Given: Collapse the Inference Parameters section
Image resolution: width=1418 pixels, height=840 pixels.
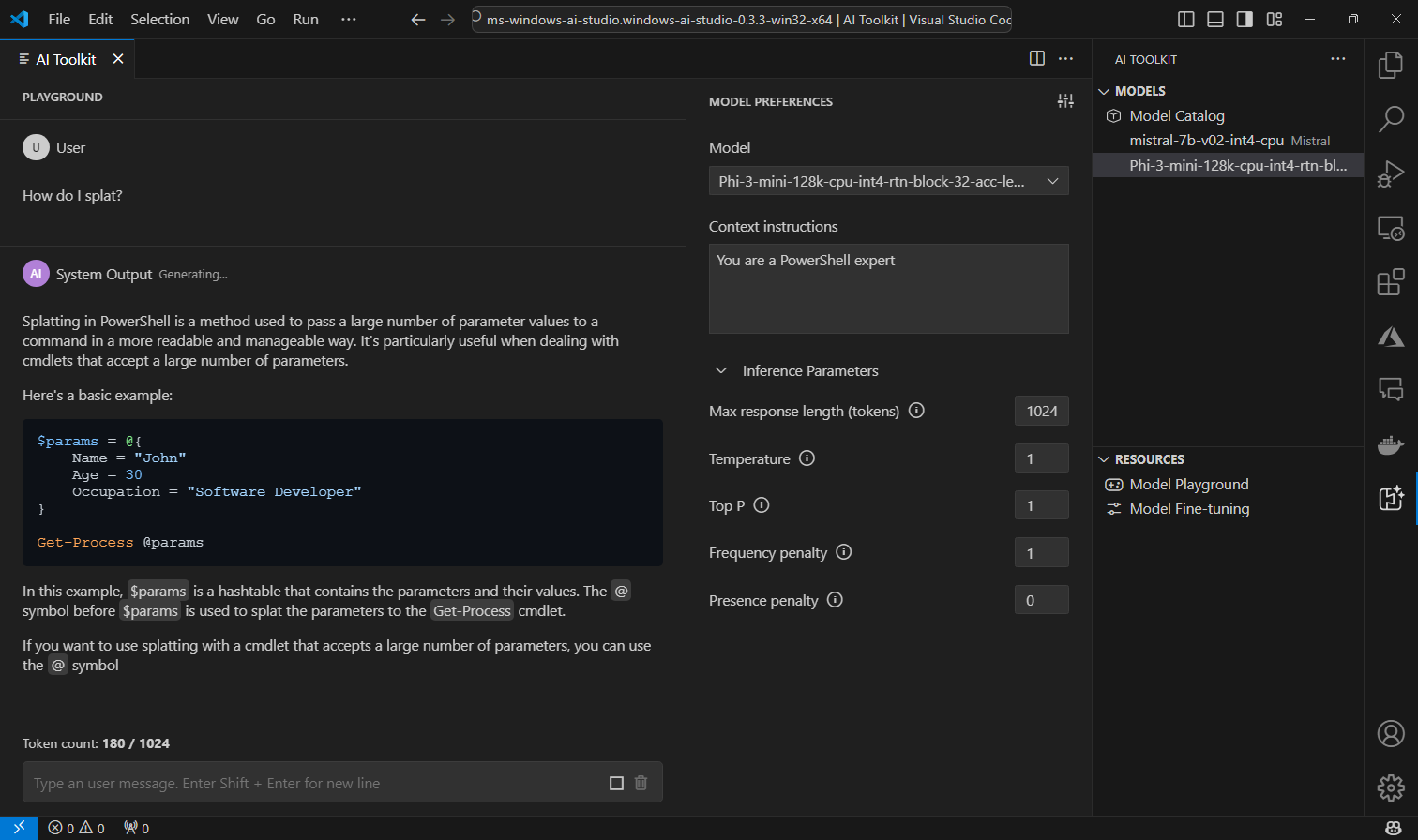Looking at the screenshot, I should point(721,370).
